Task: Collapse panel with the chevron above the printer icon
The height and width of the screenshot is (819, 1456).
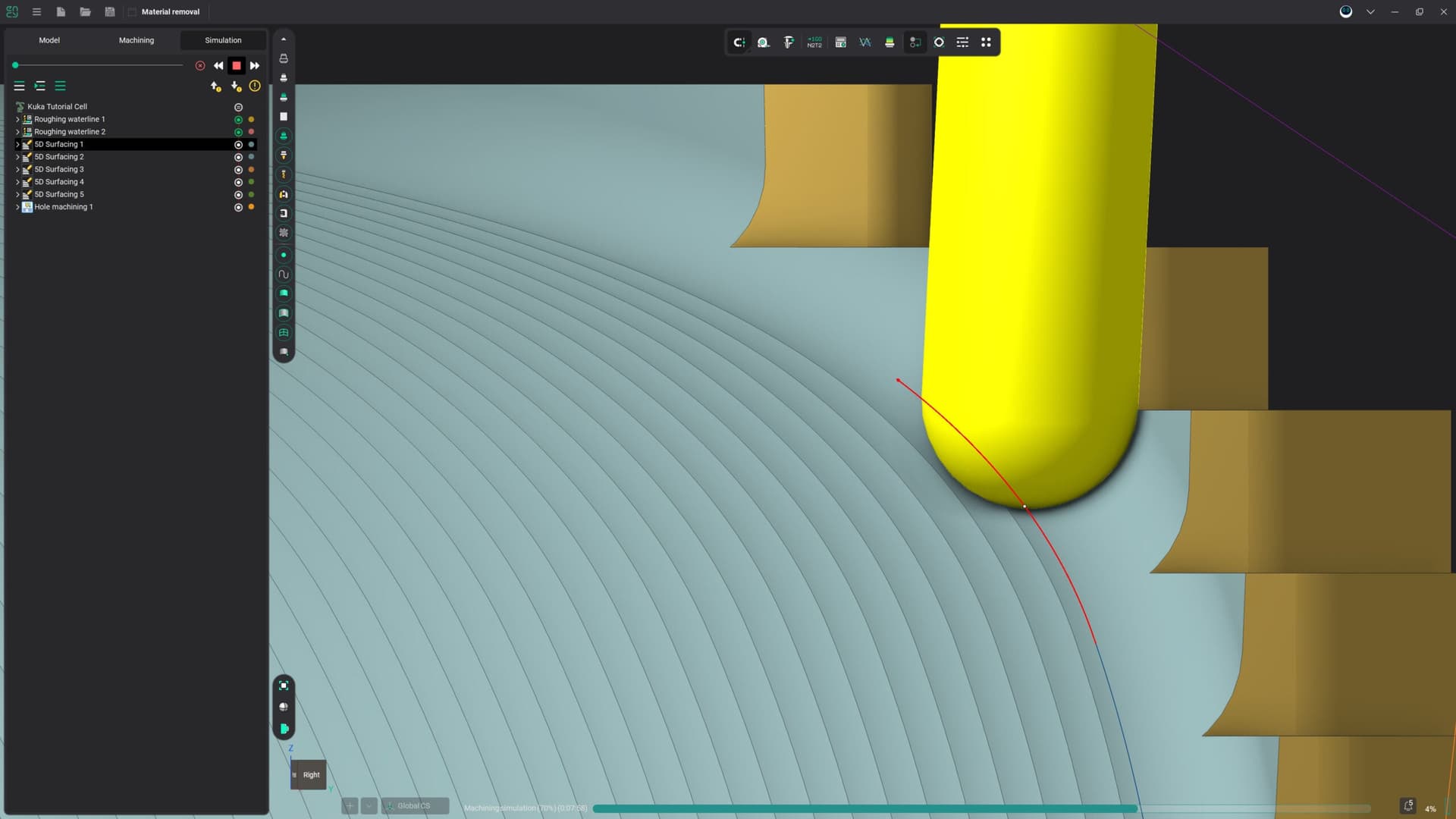Action: [283, 37]
